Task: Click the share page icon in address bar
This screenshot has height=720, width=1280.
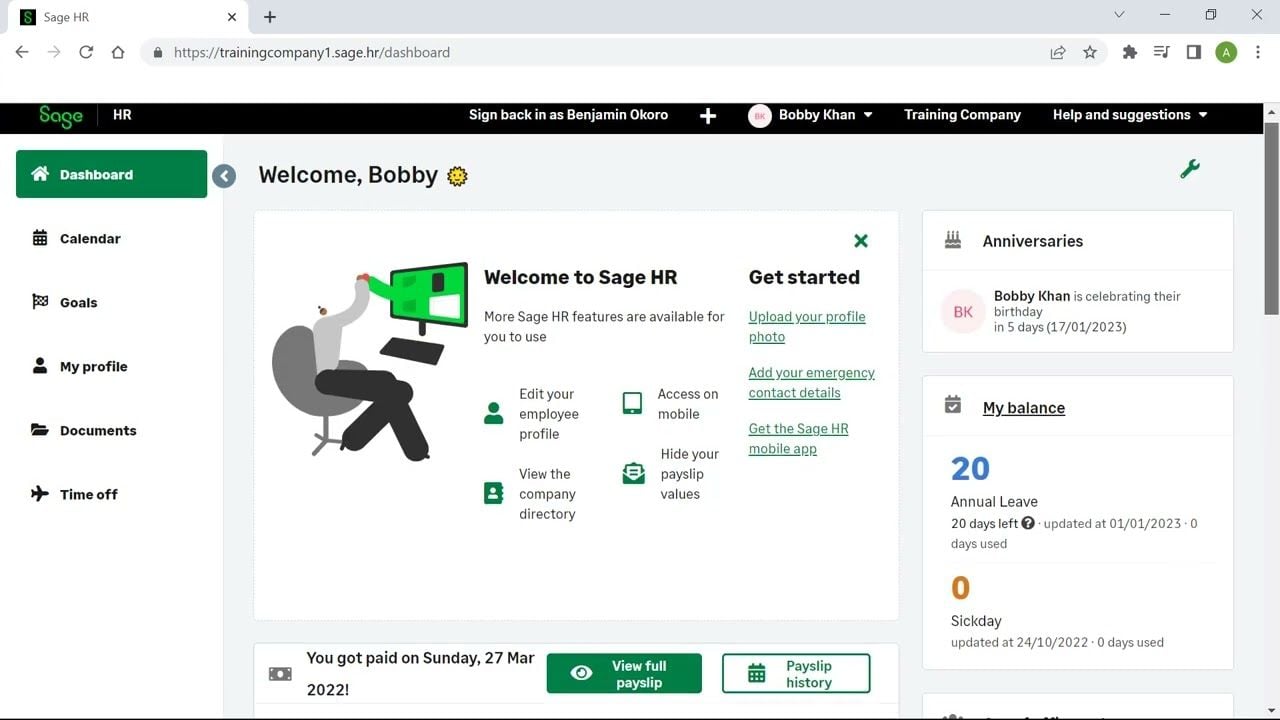Action: tap(1058, 52)
